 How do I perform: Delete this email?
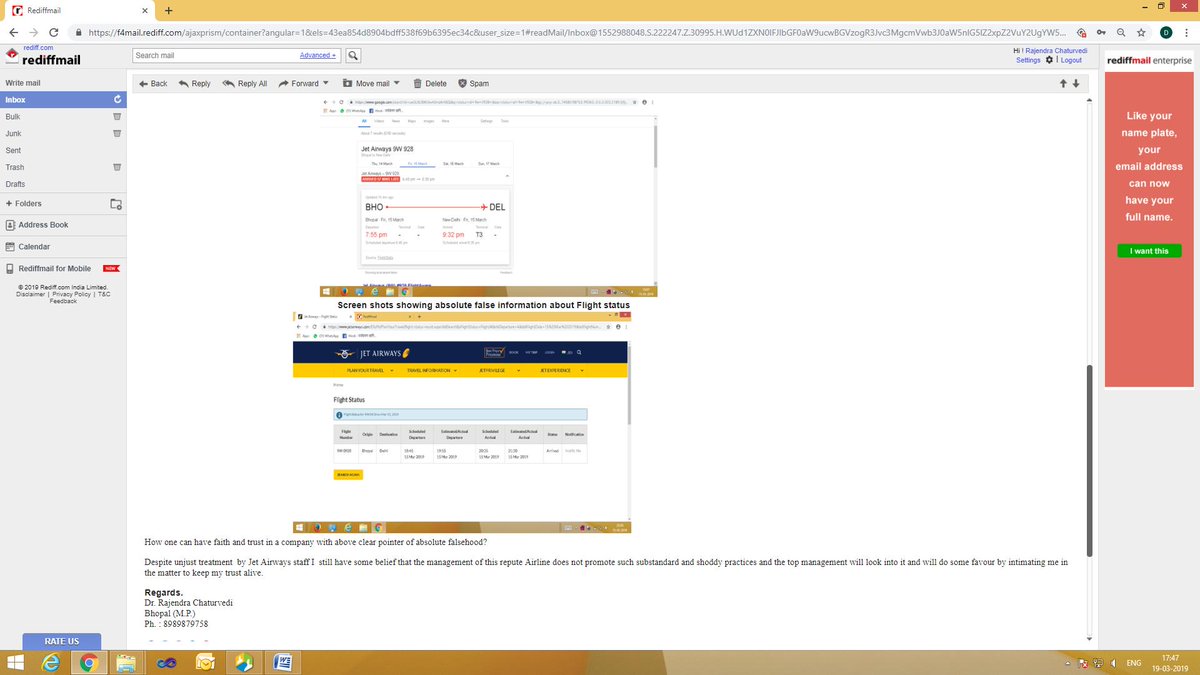pyautogui.click(x=430, y=83)
